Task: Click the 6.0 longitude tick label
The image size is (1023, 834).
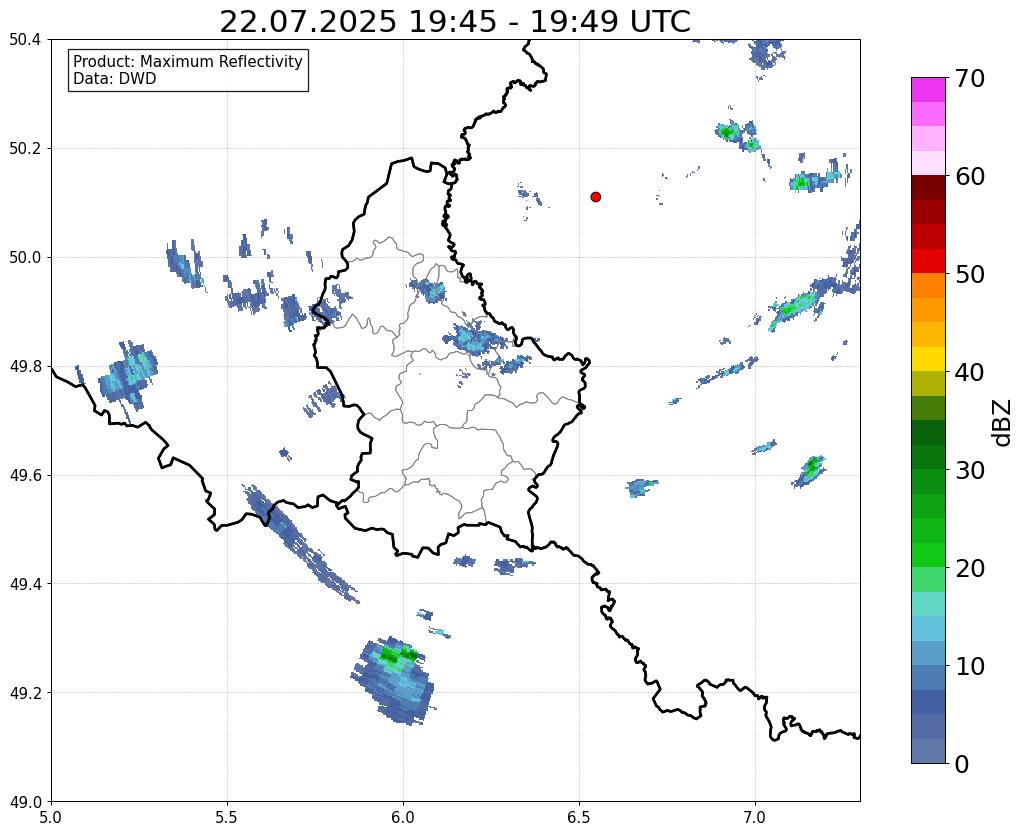Action: point(403,817)
